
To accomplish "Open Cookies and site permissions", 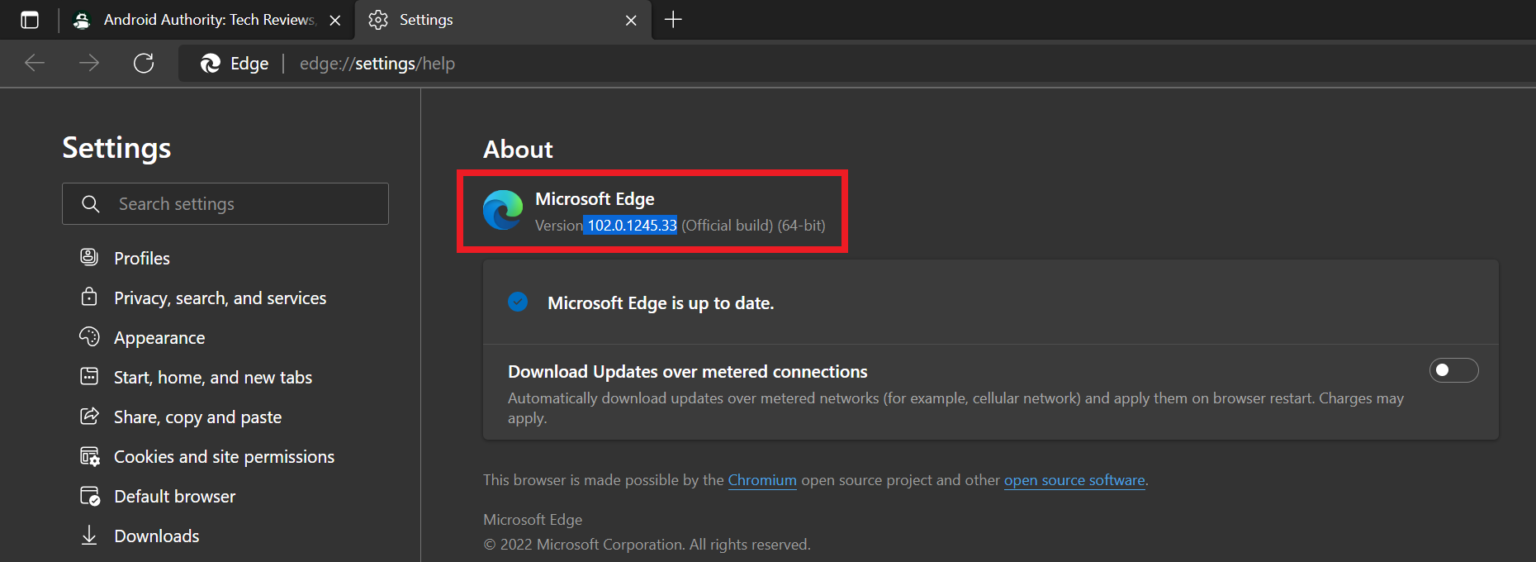I will (224, 457).
